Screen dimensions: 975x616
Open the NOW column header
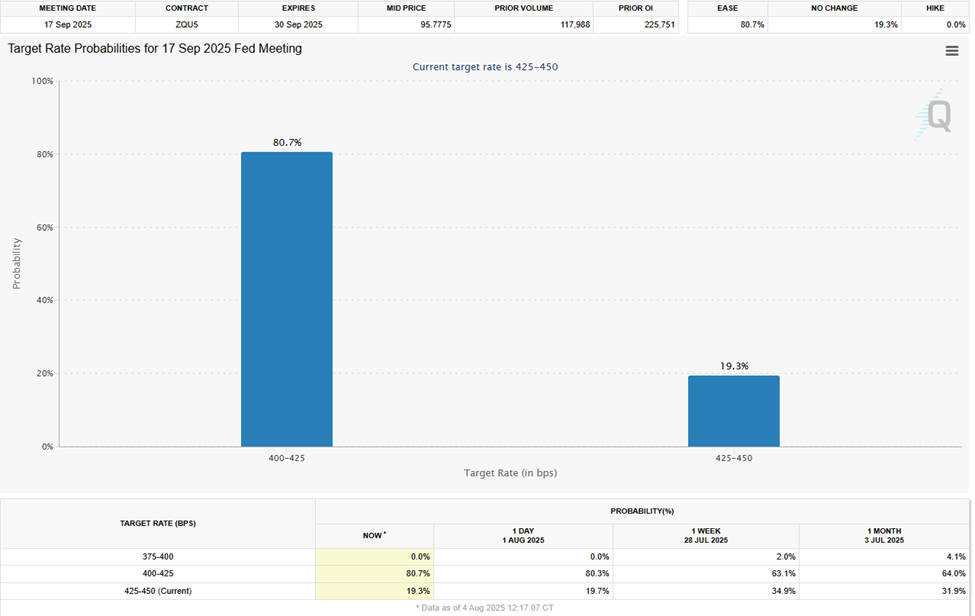coord(374,535)
